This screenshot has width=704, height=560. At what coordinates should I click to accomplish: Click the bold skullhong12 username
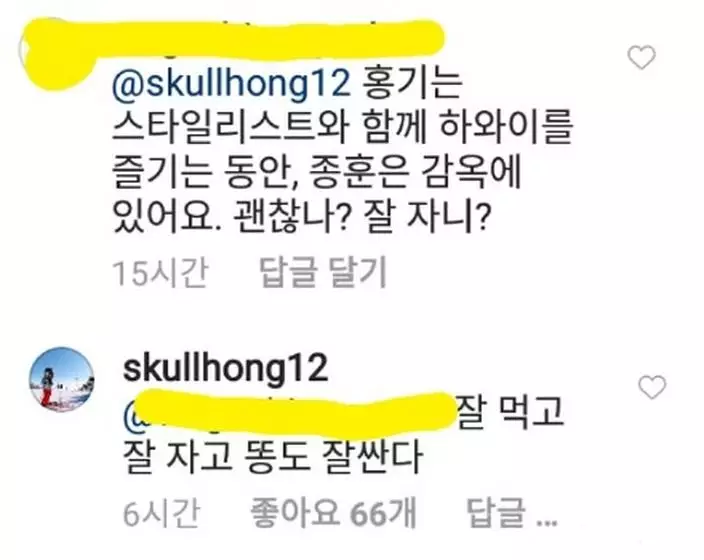click(225, 369)
